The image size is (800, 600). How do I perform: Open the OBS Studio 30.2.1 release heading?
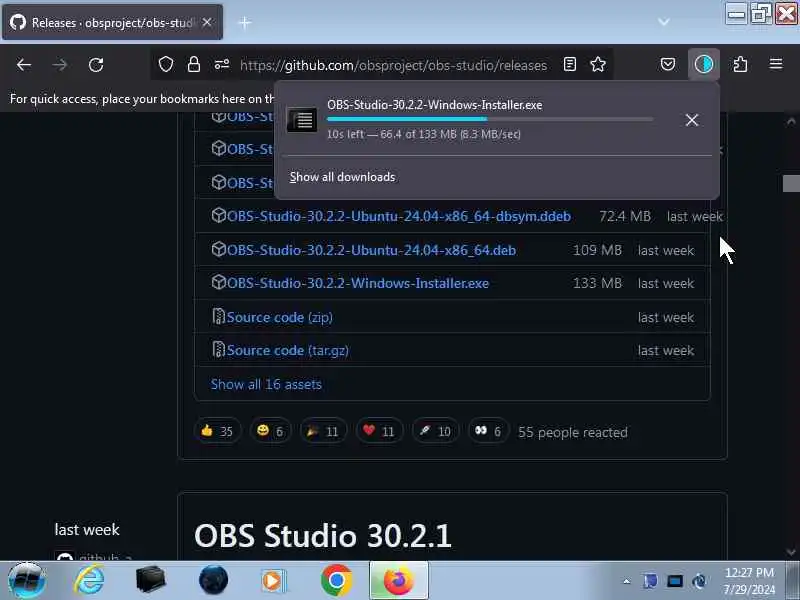[323, 536]
